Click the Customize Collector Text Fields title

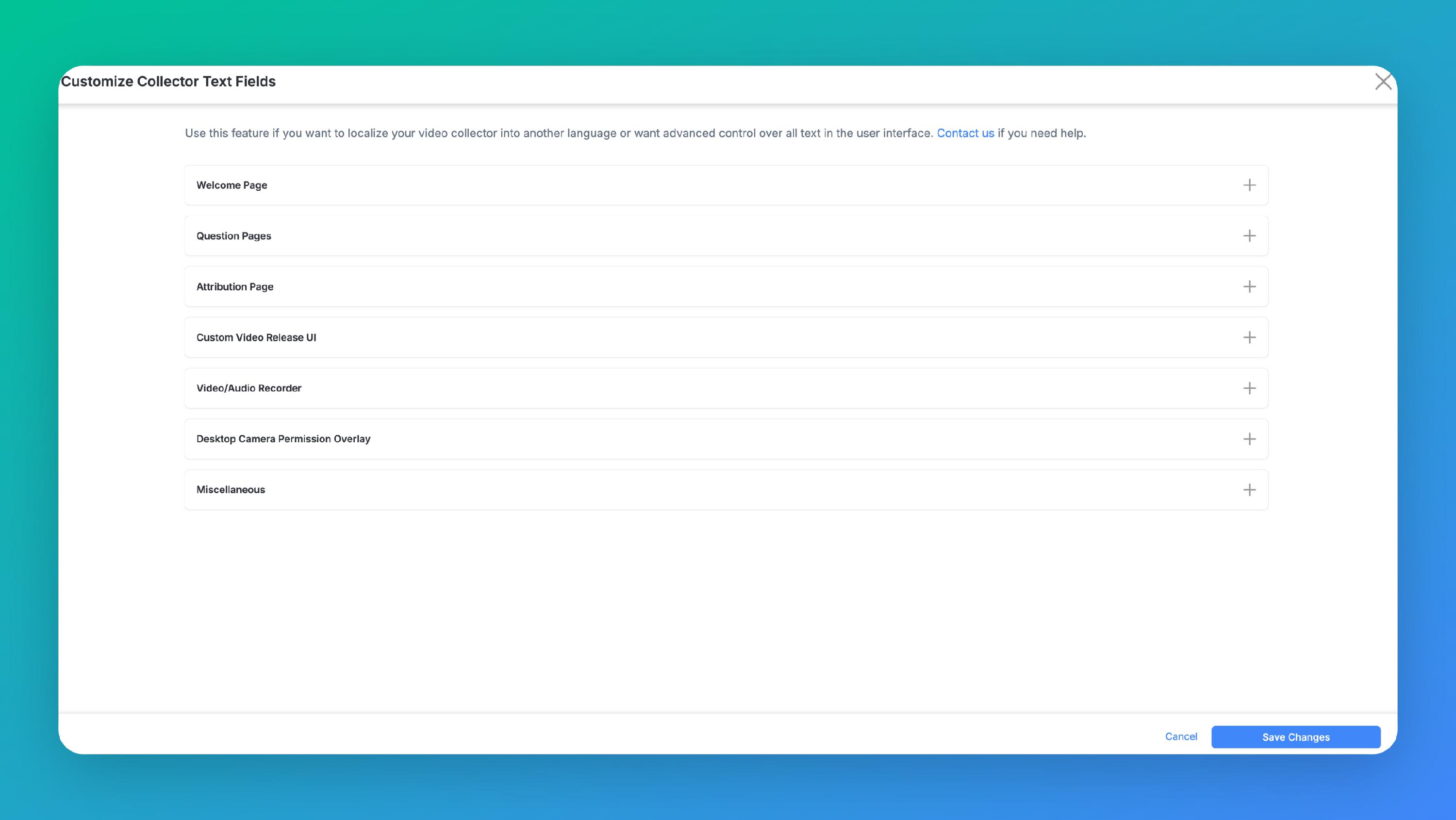click(x=168, y=82)
